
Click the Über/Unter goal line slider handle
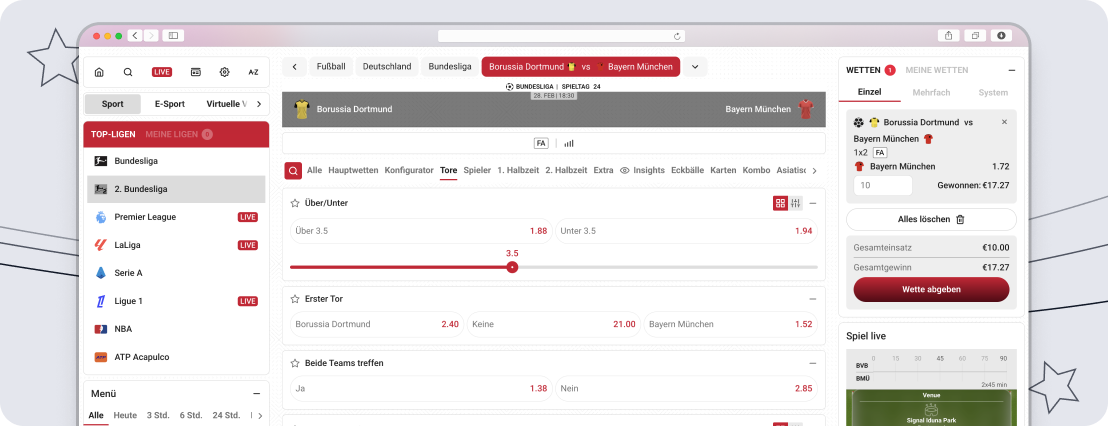(512, 267)
